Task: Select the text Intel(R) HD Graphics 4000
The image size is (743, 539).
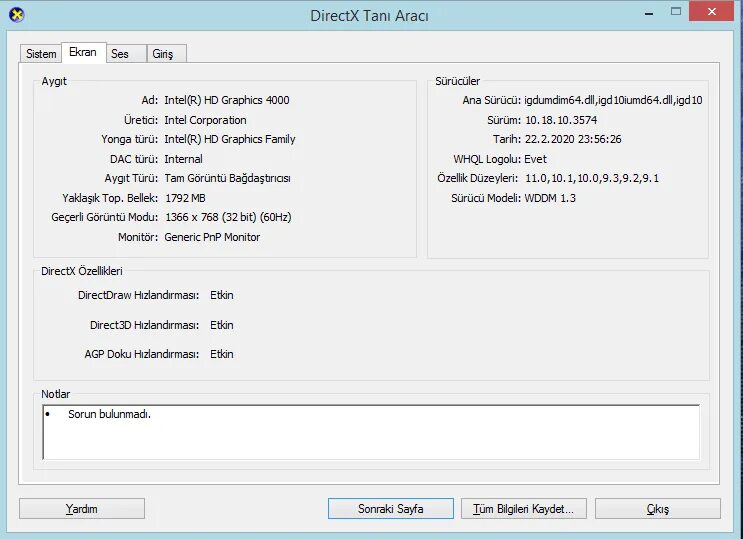Action: (x=227, y=100)
